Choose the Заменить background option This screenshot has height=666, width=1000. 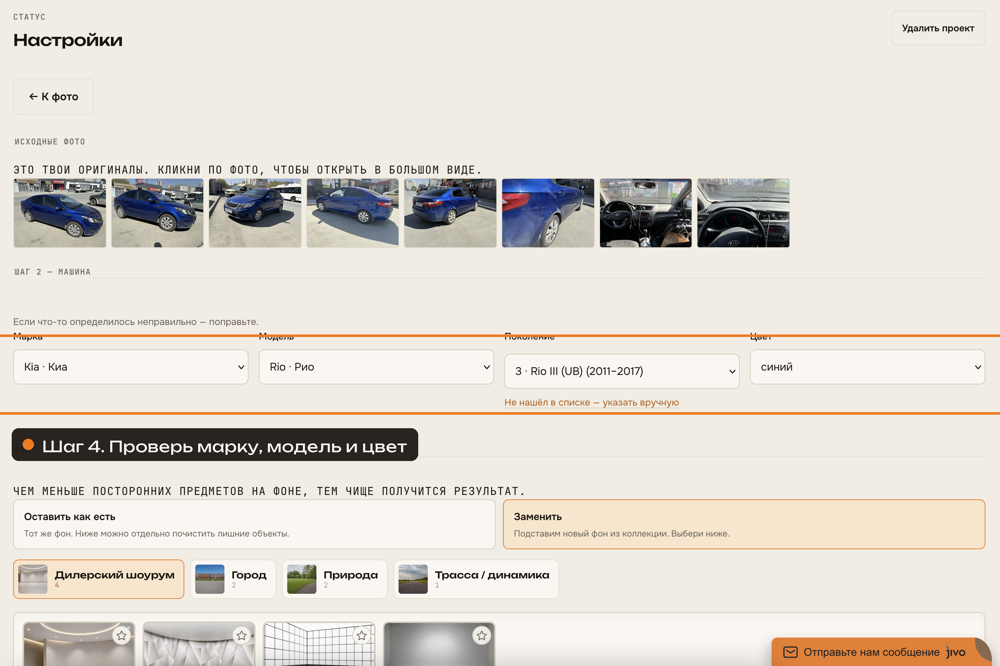(744, 524)
